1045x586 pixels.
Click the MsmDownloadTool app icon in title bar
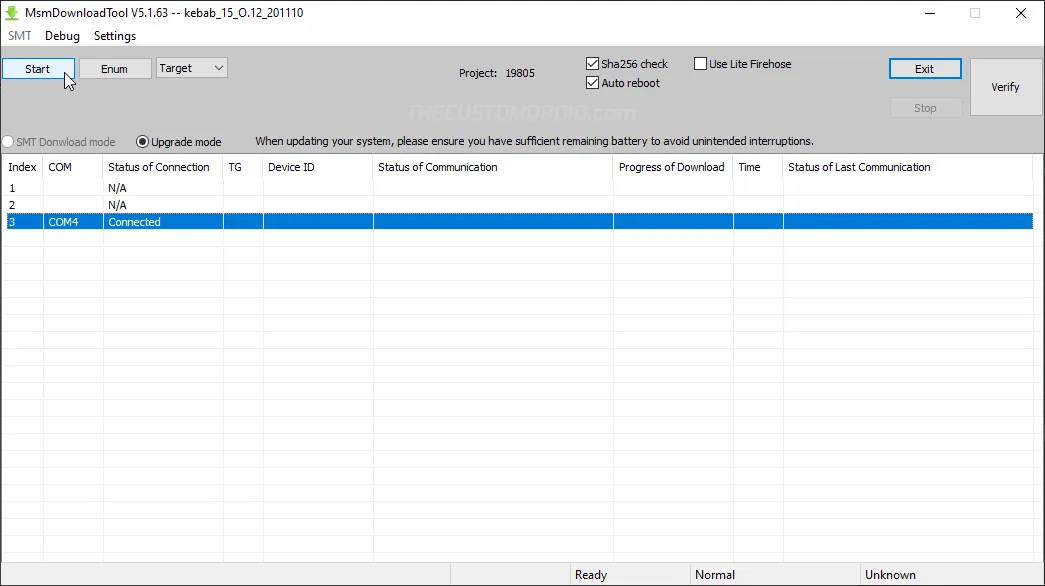[x=11, y=13]
